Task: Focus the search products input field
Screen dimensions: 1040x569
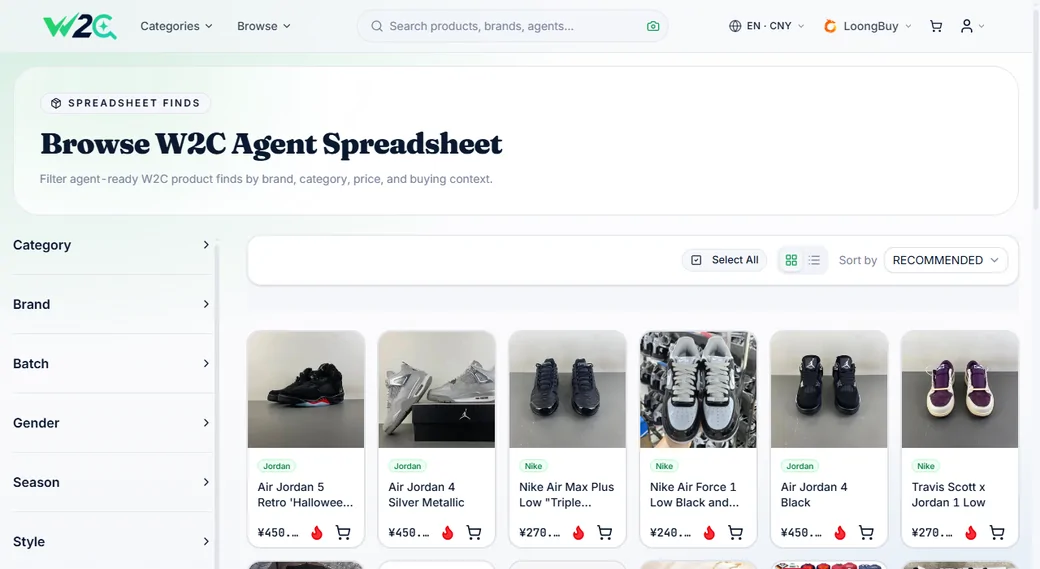Action: coord(512,26)
